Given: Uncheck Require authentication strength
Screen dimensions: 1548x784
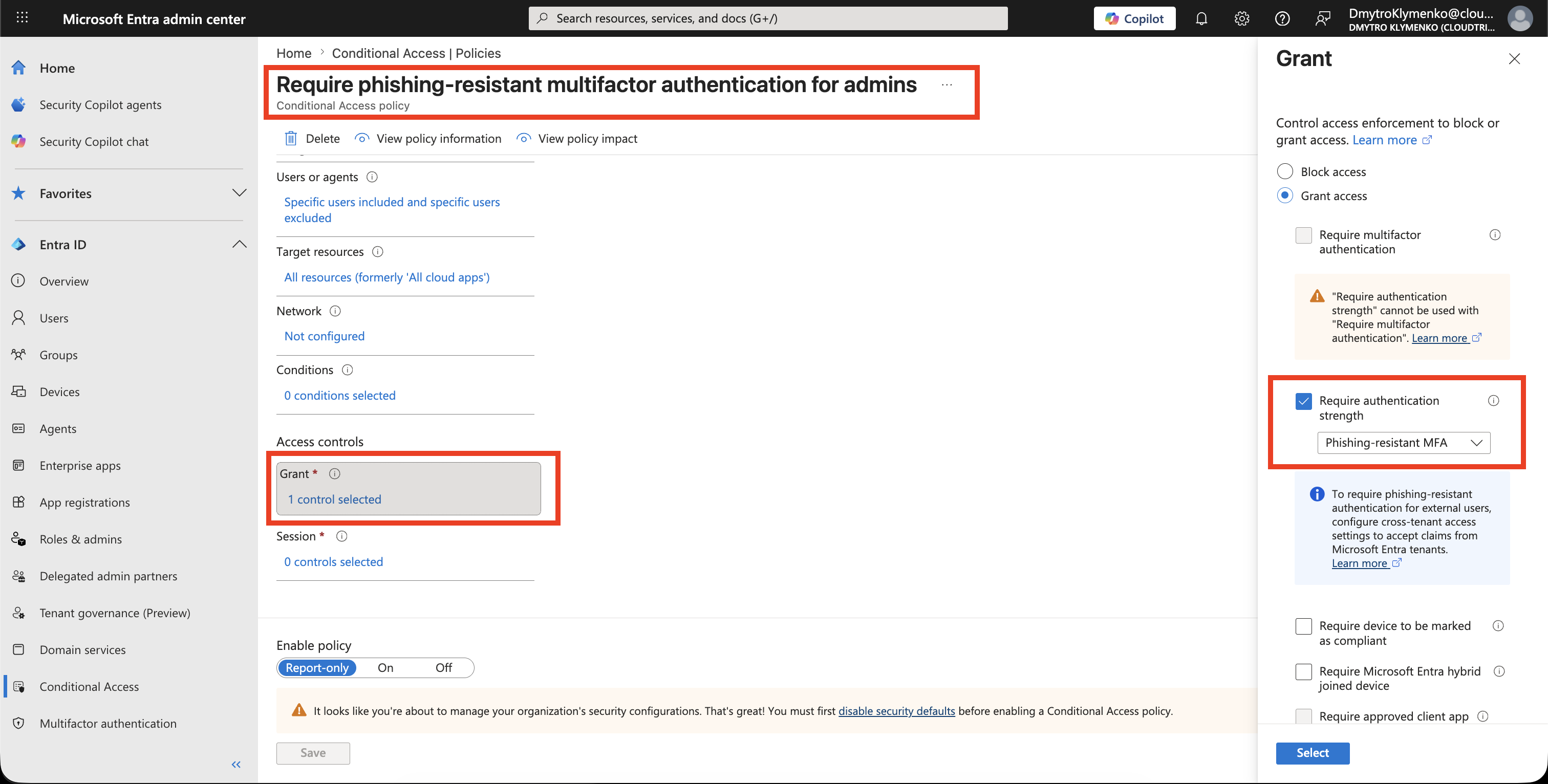Looking at the screenshot, I should [x=1303, y=401].
